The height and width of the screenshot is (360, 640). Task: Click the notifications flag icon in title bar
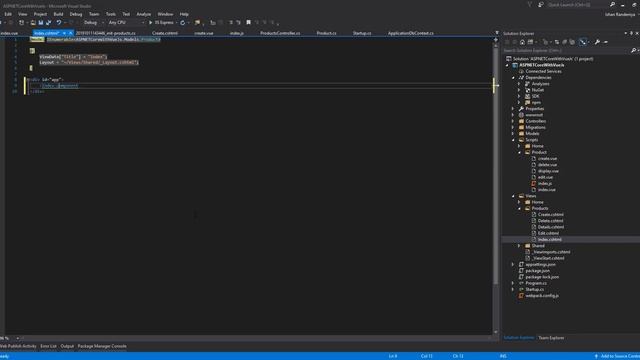(x=530, y=5)
